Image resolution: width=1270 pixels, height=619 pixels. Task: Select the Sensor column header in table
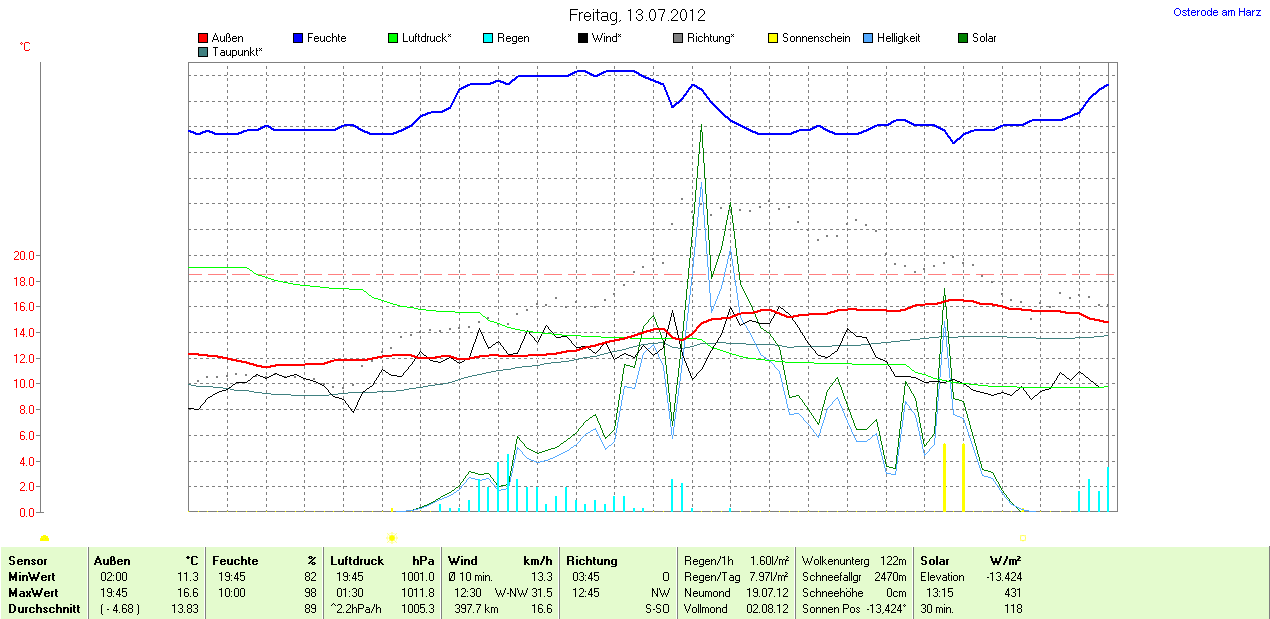[x=28, y=561]
